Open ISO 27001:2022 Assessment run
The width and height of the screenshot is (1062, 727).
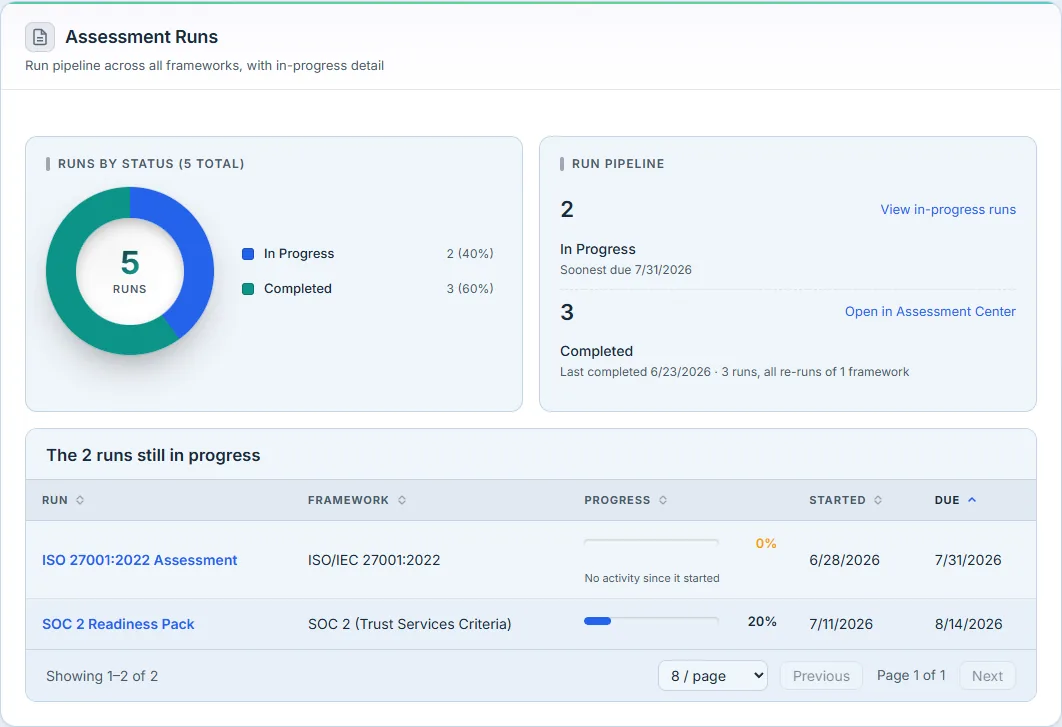(140, 560)
